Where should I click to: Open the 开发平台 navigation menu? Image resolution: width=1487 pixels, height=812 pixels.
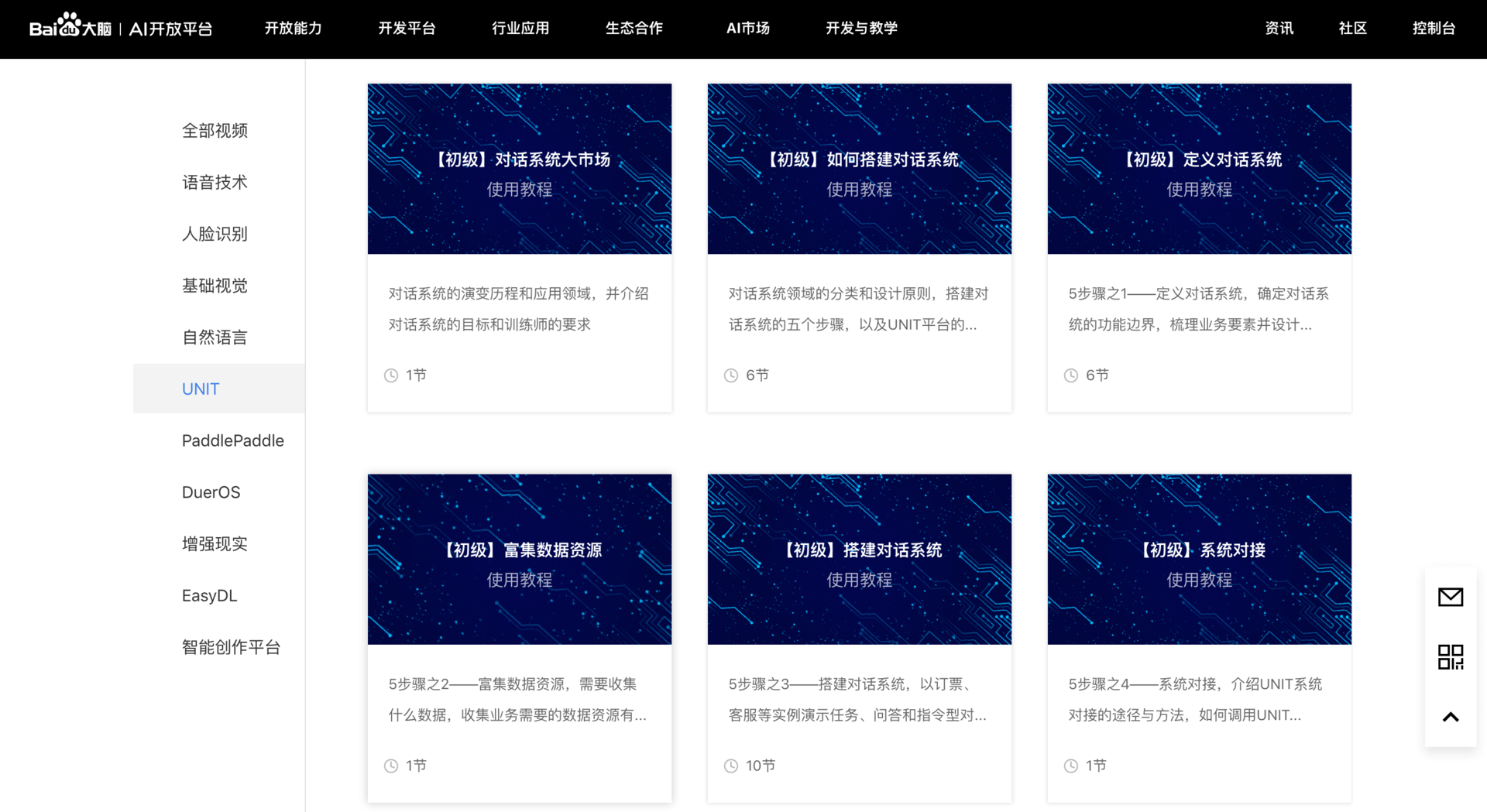[x=407, y=28]
